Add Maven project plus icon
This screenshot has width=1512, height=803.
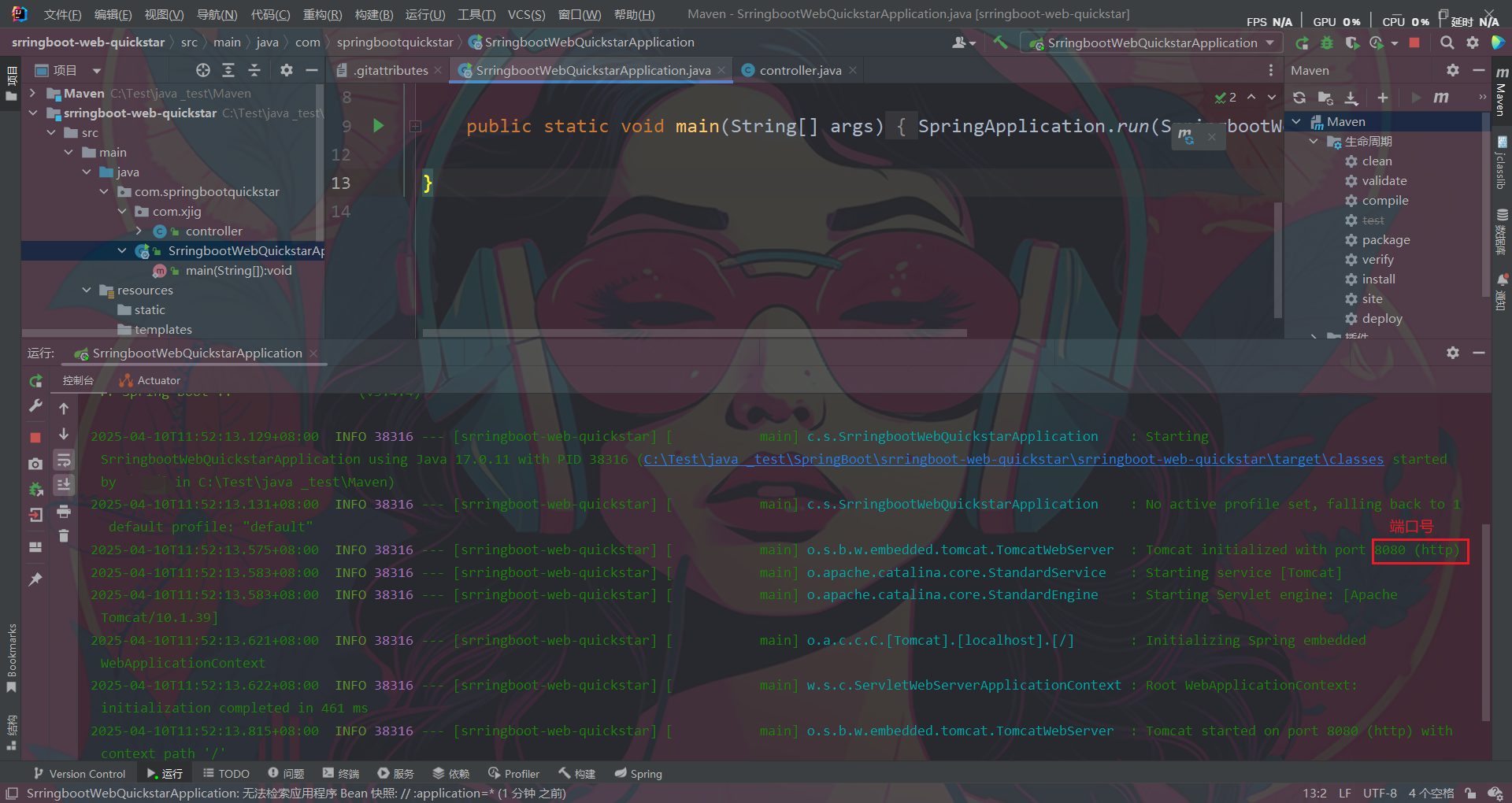1383,98
